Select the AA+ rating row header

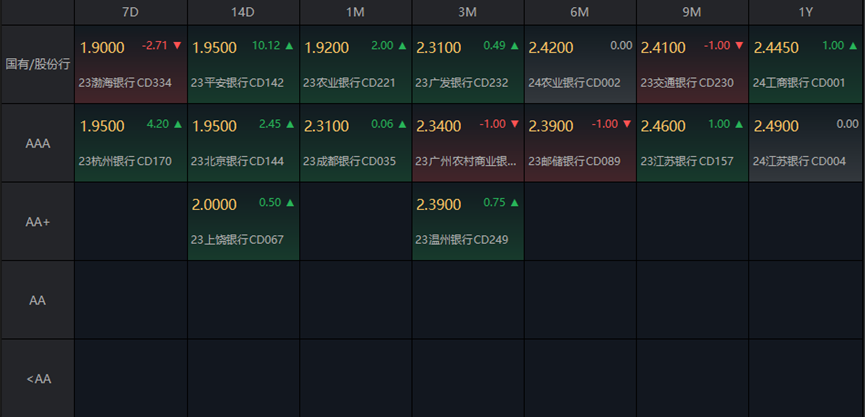click(x=37, y=221)
